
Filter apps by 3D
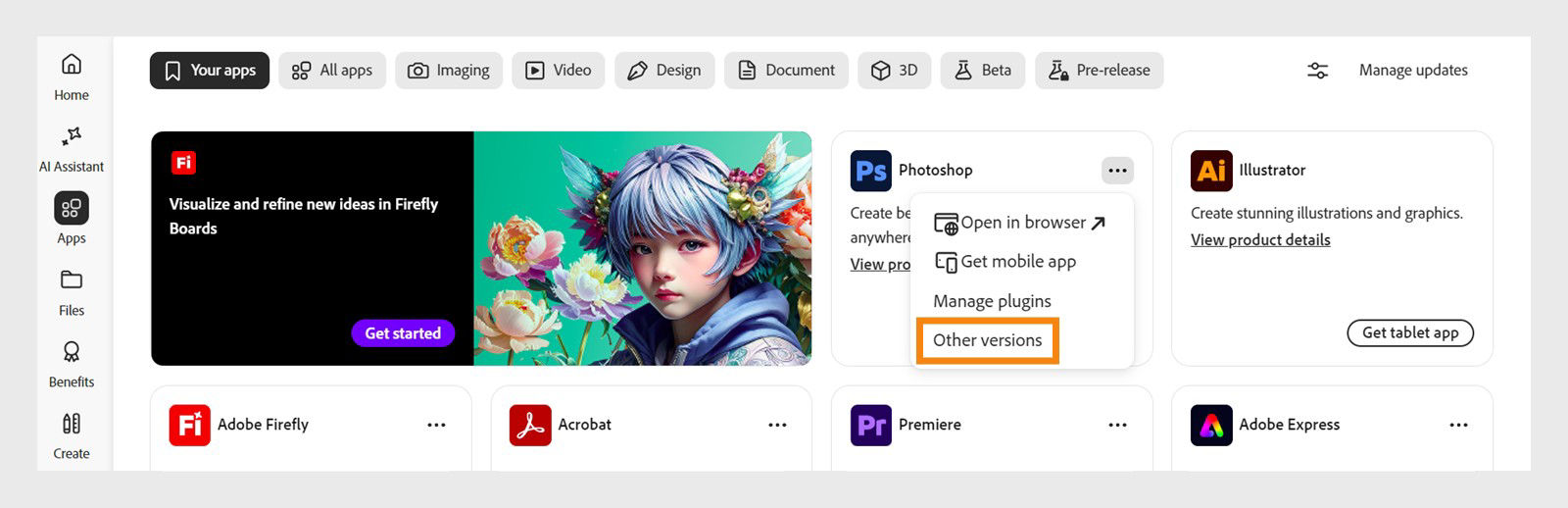tap(895, 71)
